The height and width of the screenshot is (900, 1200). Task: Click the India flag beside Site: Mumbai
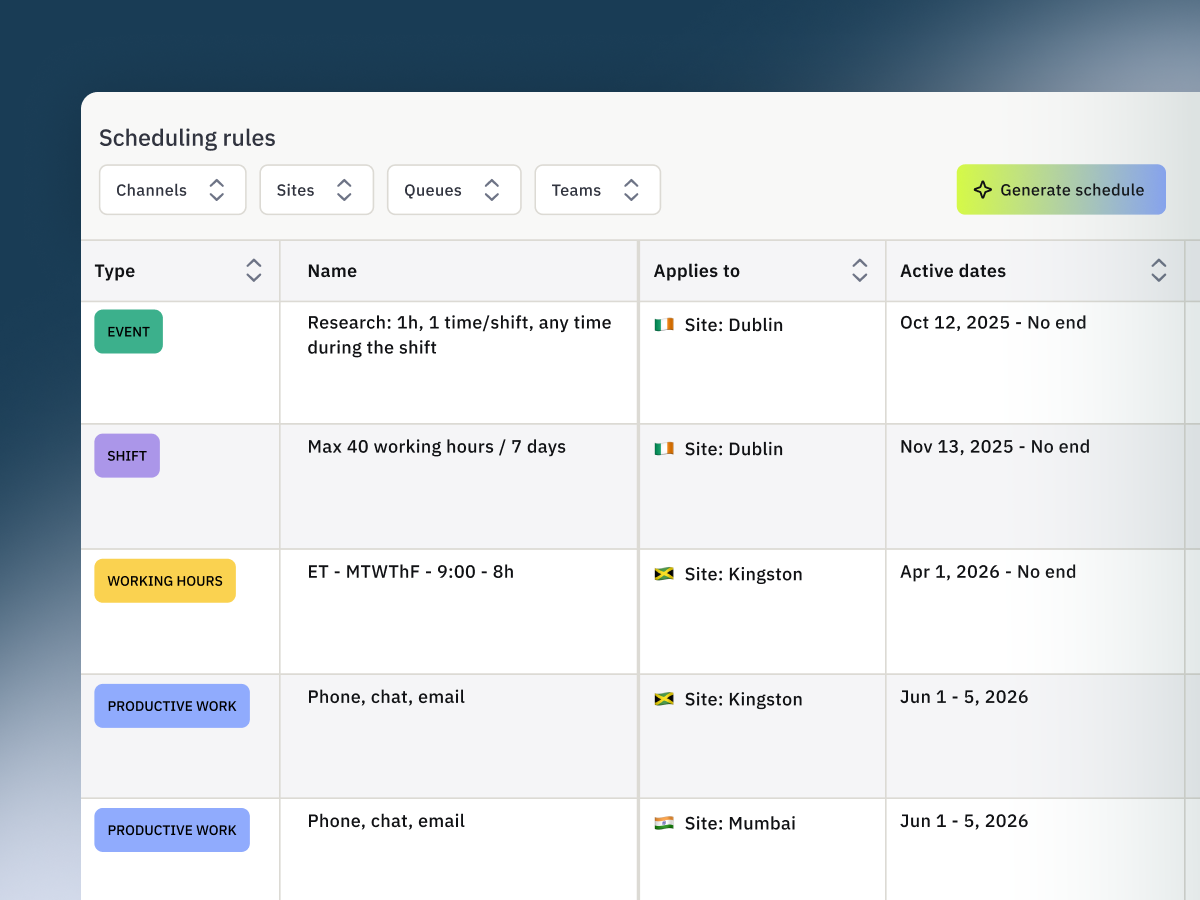[x=664, y=822]
